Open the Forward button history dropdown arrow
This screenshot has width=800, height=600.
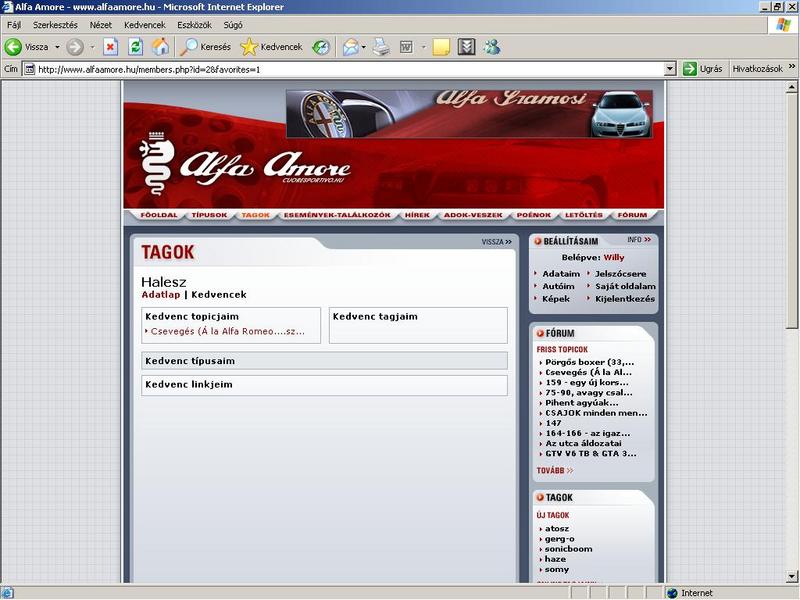92,47
